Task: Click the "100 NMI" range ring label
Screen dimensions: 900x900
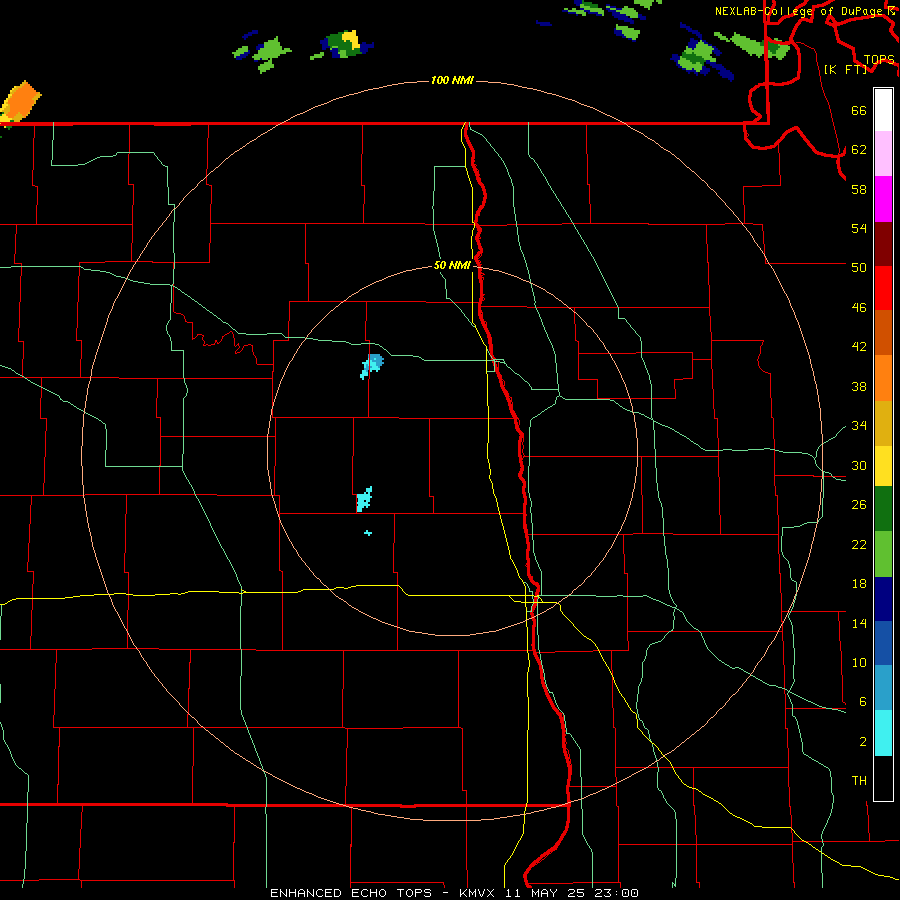Action: tap(452, 80)
